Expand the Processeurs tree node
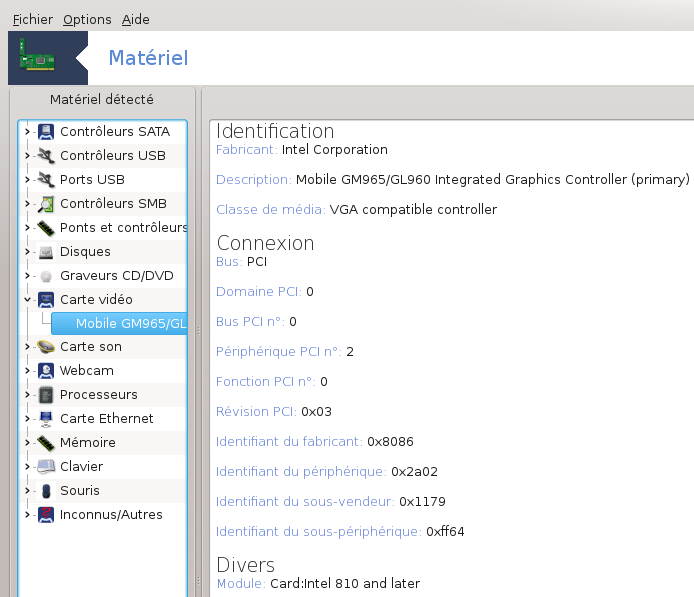Image resolution: width=694 pixels, height=597 pixels. (x=27, y=394)
